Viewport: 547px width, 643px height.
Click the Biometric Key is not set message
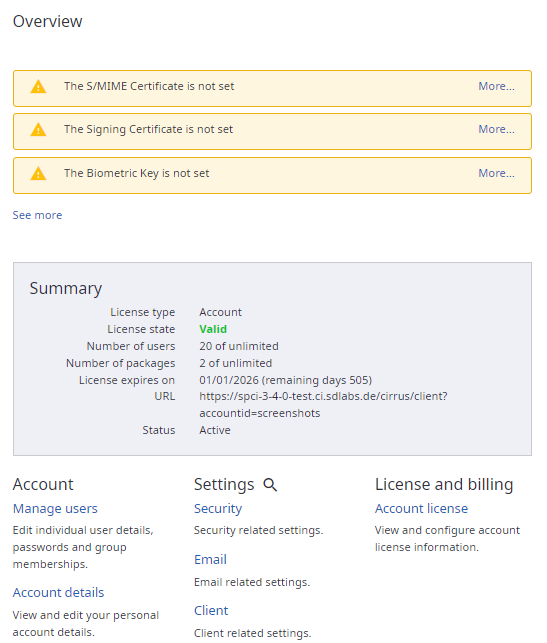click(x=137, y=173)
